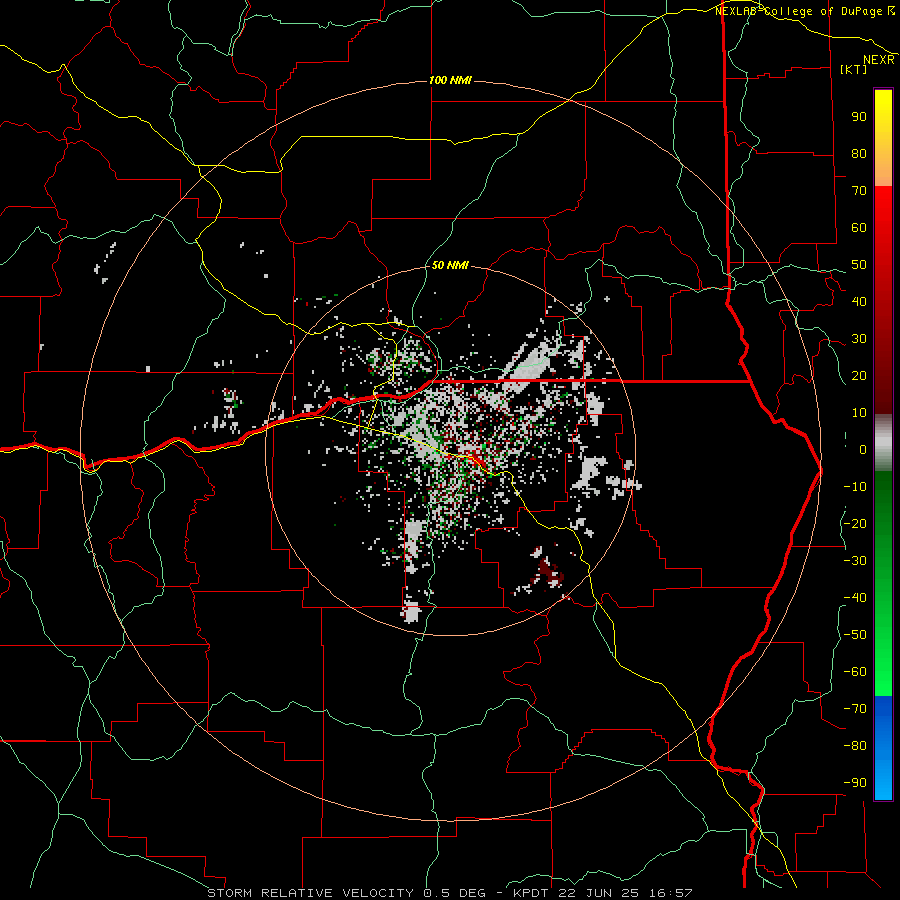Click the "NEXR" label above the scale

click(x=879, y=60)
